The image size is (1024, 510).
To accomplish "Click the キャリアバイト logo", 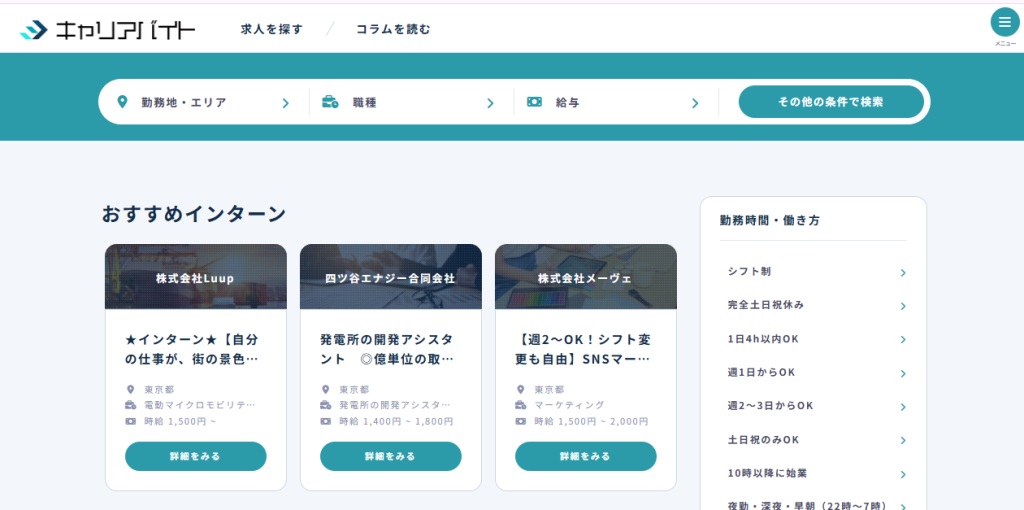I will click(x=108, y=30).
